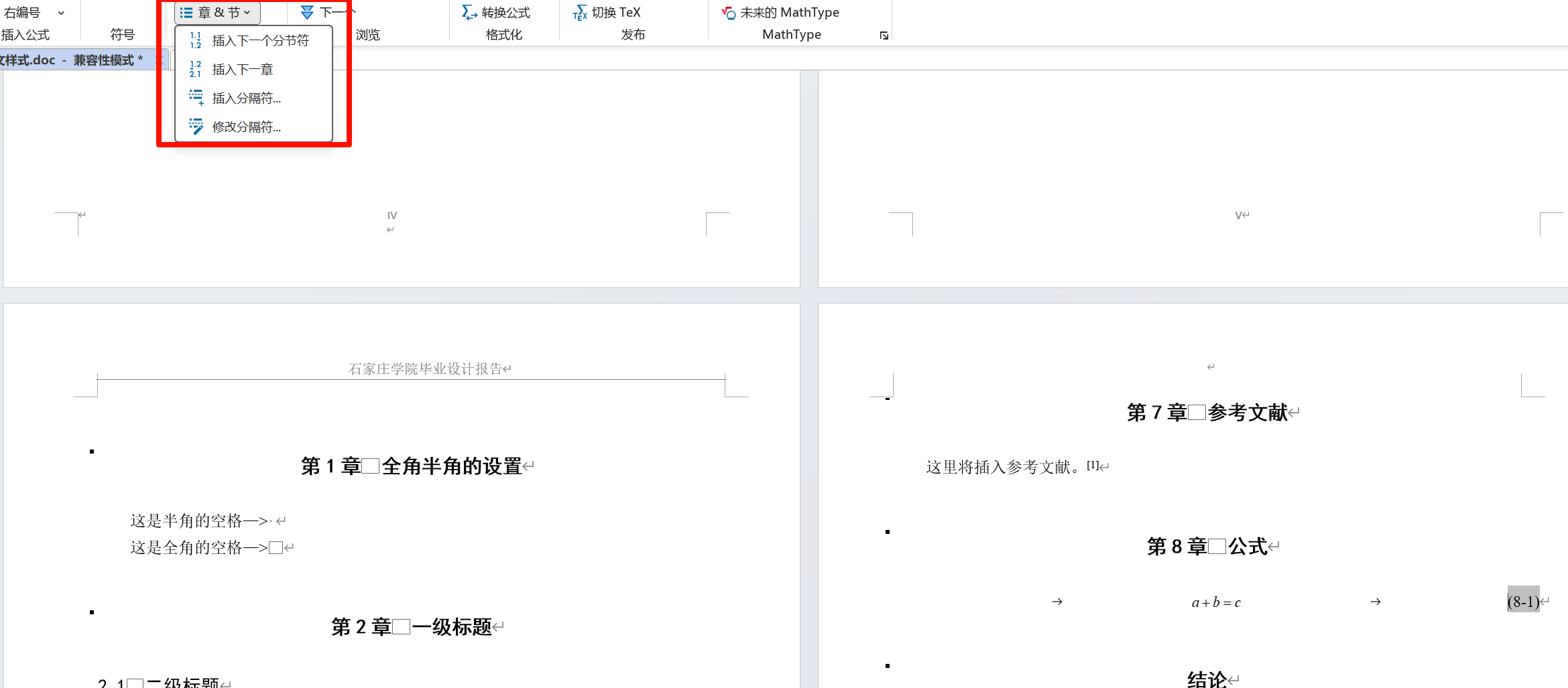
Task: Click the 切换 TeX icon
Action: [580, 13]
